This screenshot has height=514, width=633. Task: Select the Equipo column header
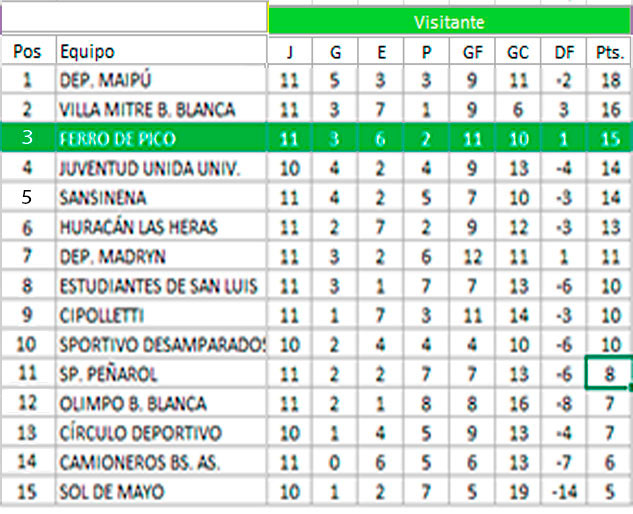[161, 51]
